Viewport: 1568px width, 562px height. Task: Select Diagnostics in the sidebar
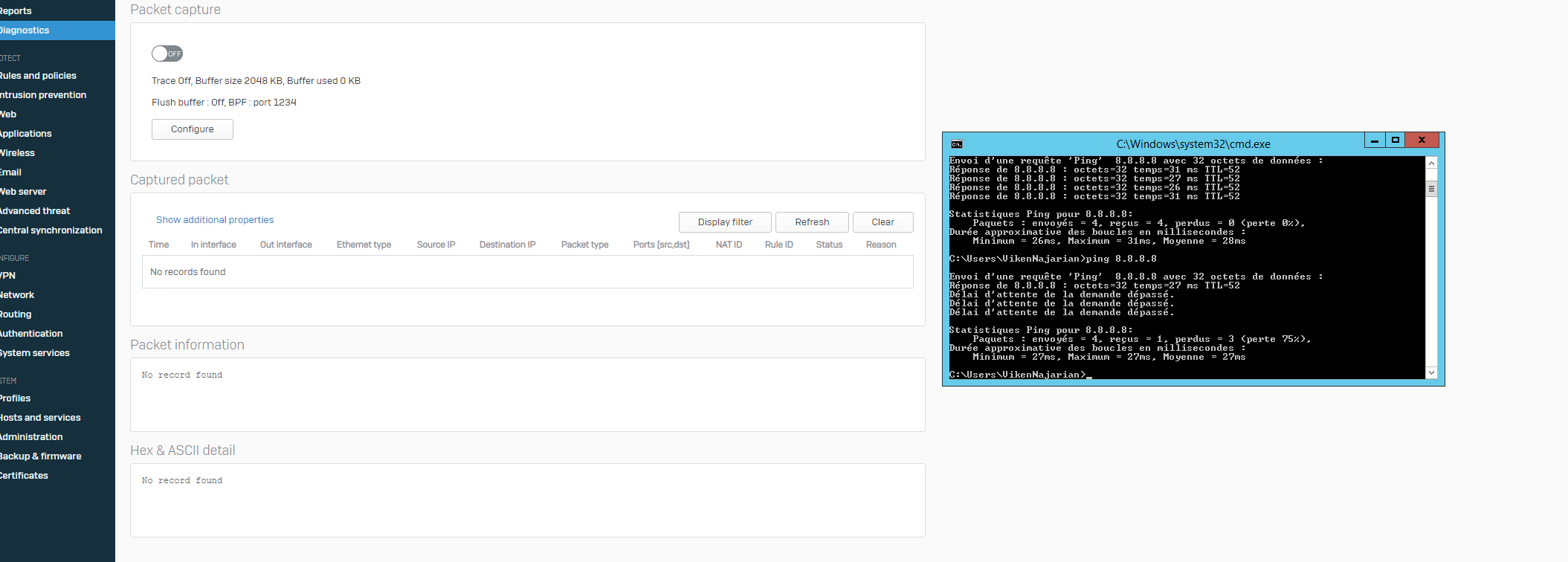click(57, 30)
